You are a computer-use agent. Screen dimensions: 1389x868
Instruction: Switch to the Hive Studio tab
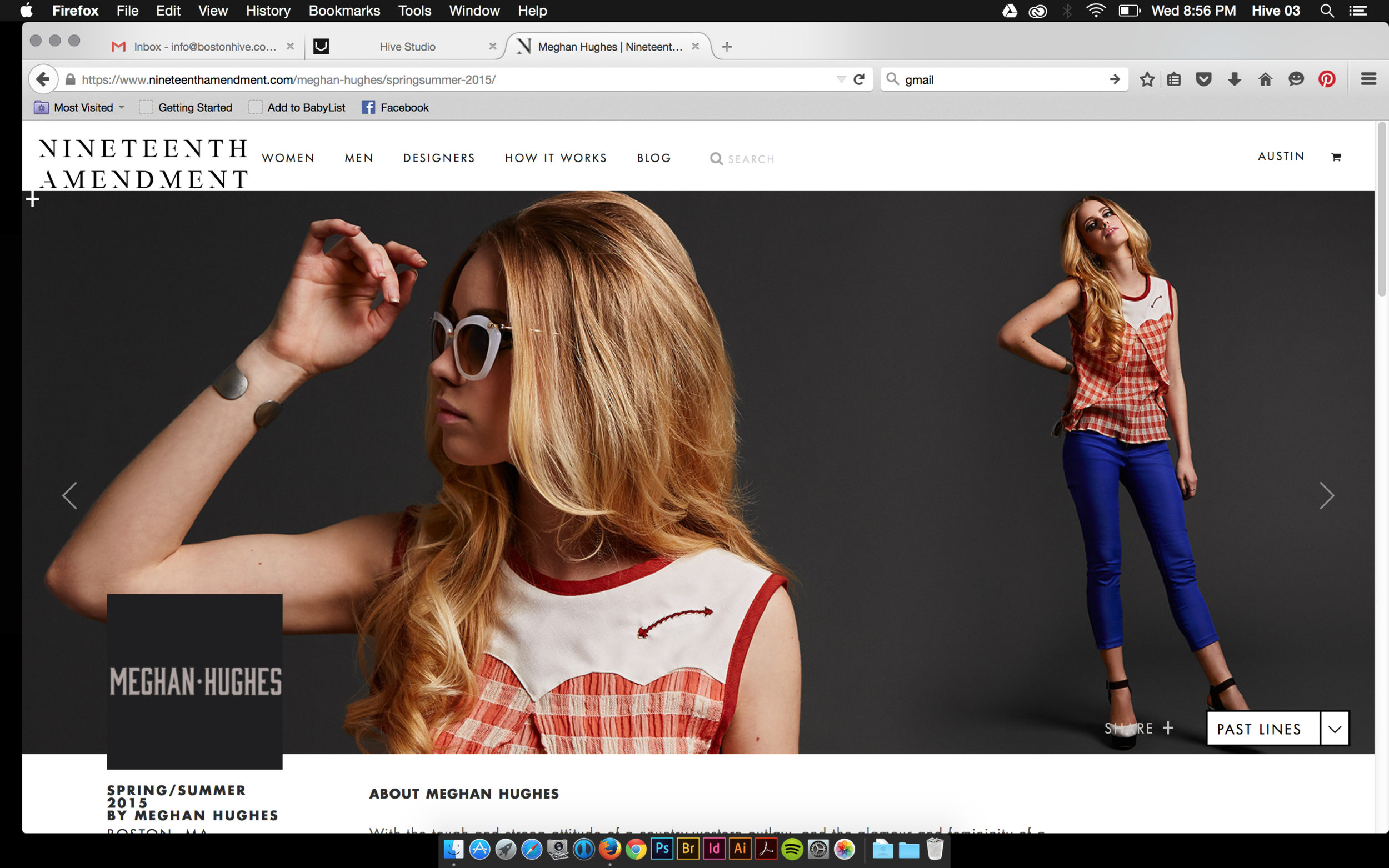click(x=406, y=47)
